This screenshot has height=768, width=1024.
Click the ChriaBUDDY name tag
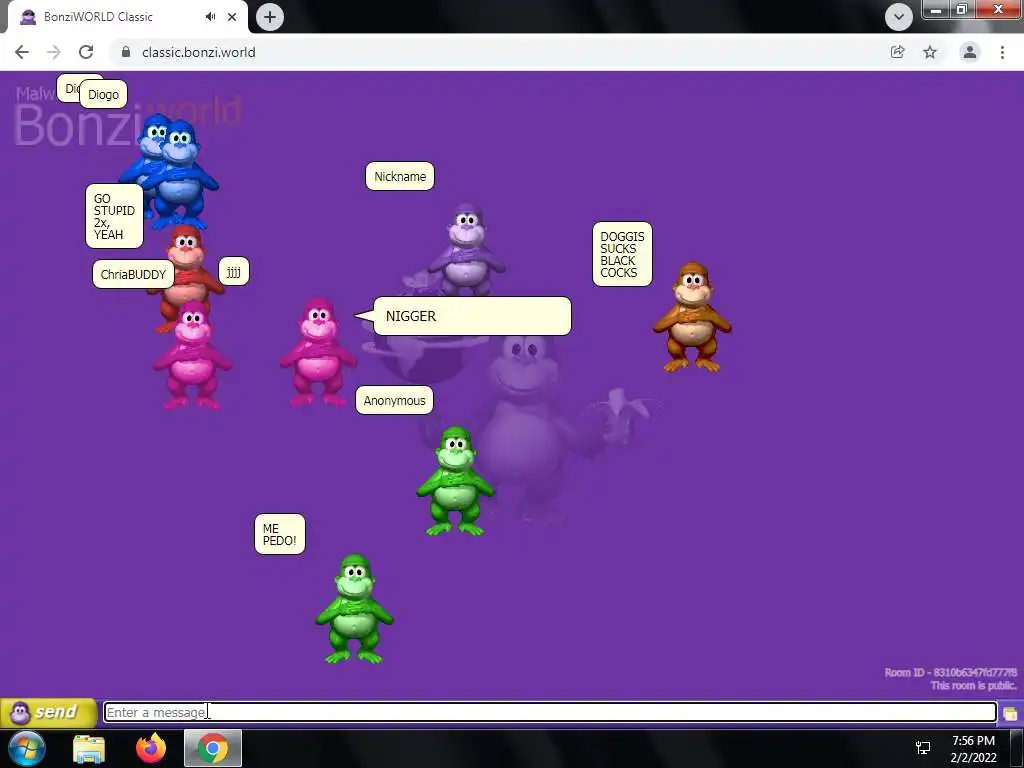click(x=133, y=274)
